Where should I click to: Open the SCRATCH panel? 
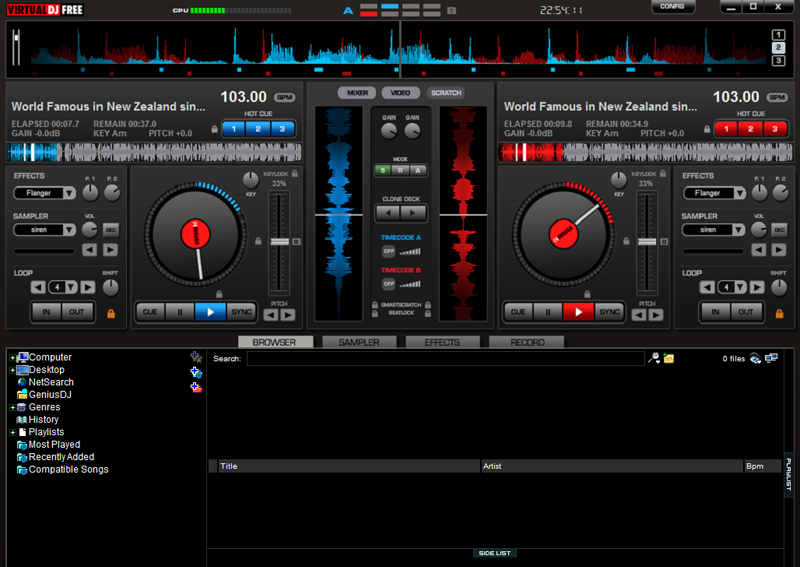click(x=446, y=93)
